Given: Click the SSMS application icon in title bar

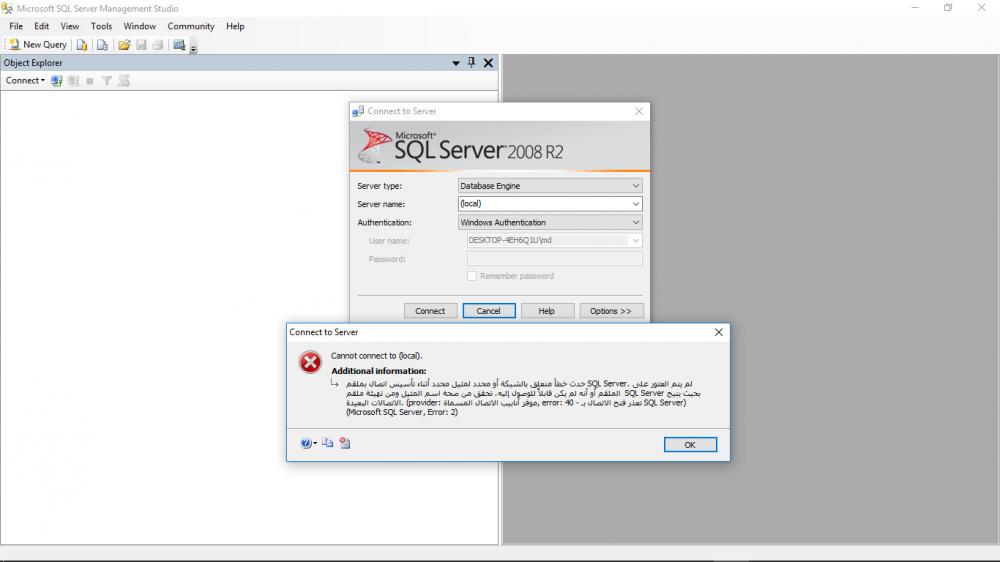Looking at the screenshot, I should pyautogui.click(x=7, y=8).
